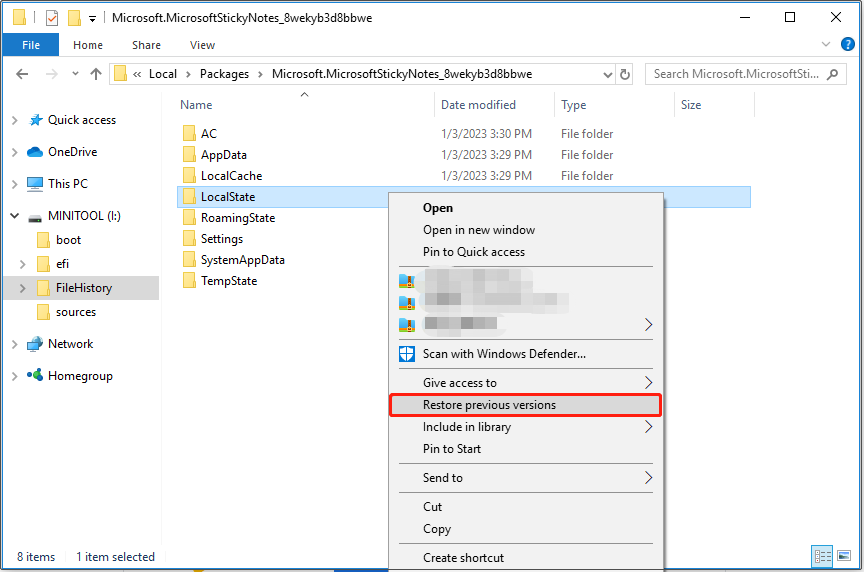The width and height of the screenshot is (864, 572).
Task: Click the TempState folder icon
Action: (189, 280)
